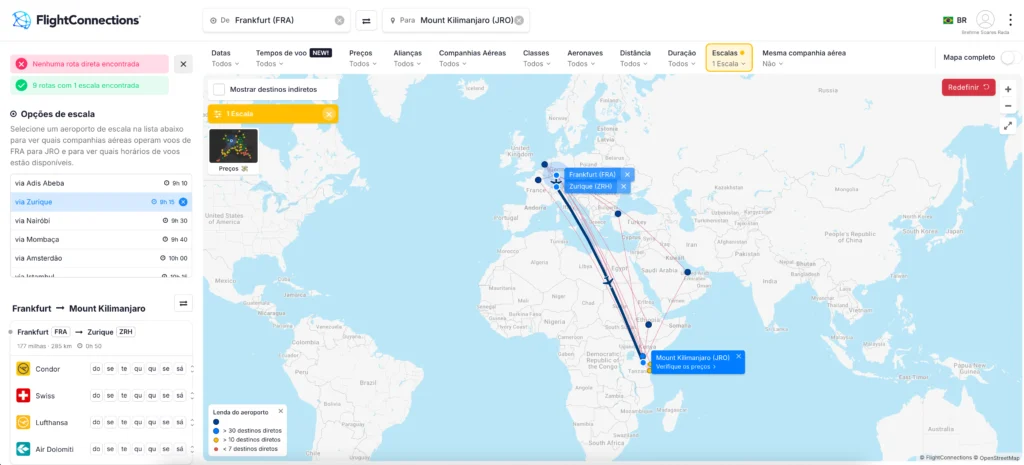This screenshot has height=465, width=1024.
Task: Close the Frankfurt (FRA) map label
Action: [x=627, y=175]
